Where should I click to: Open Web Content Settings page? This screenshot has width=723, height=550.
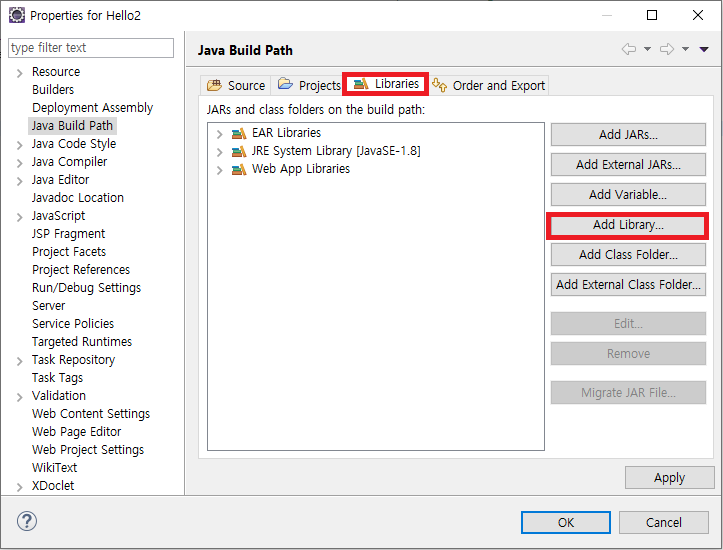(91, 413)
